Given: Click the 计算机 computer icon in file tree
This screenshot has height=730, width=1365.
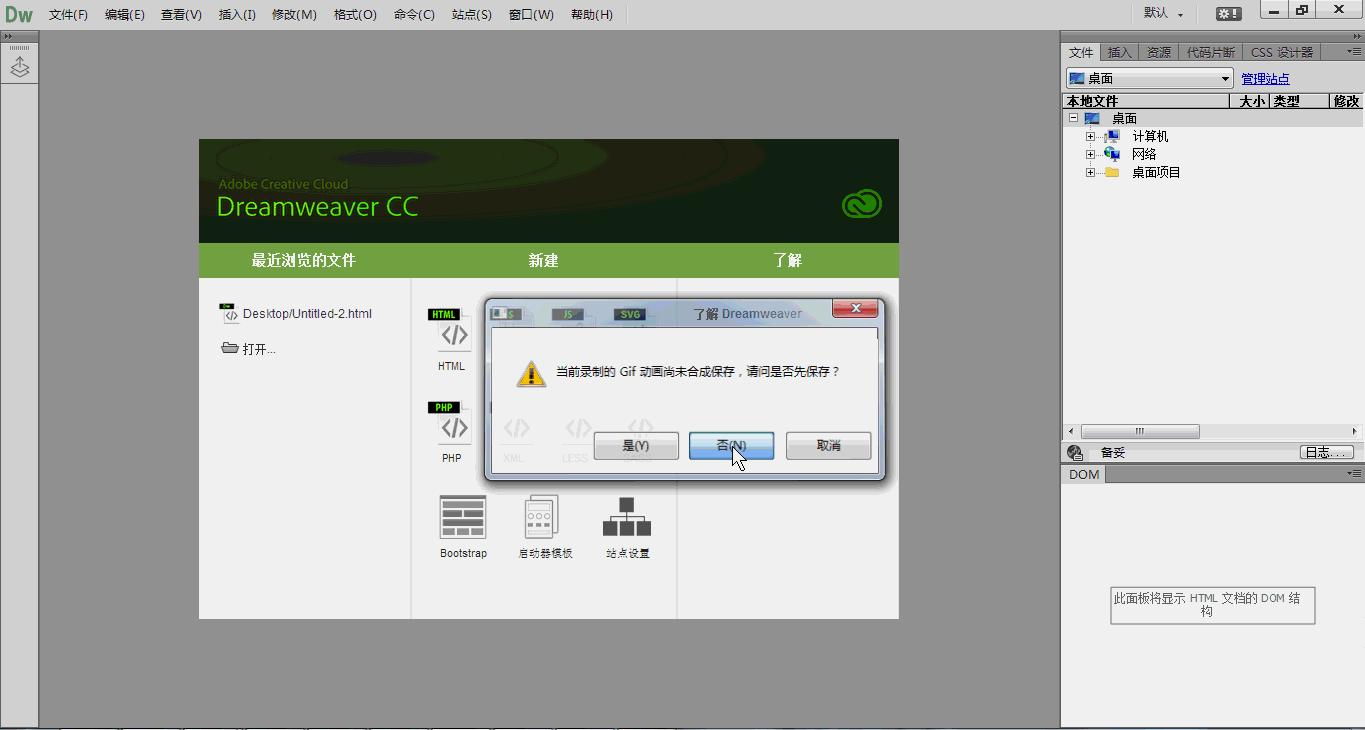Looking at the screenshot, I should (x=1112, y=136).
